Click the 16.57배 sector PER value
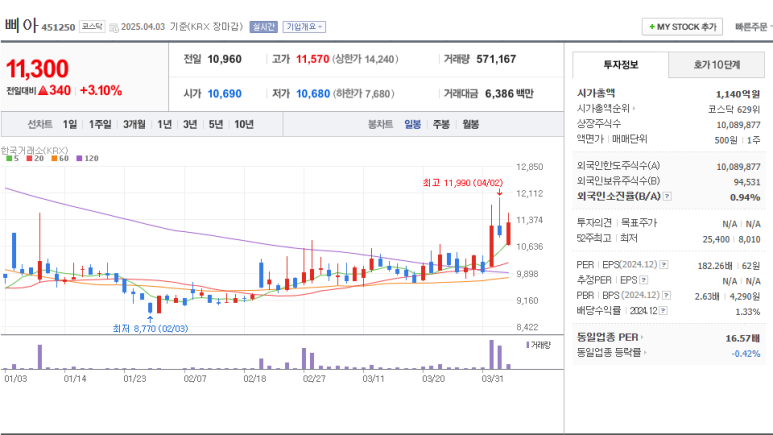 tap(742, 338)
